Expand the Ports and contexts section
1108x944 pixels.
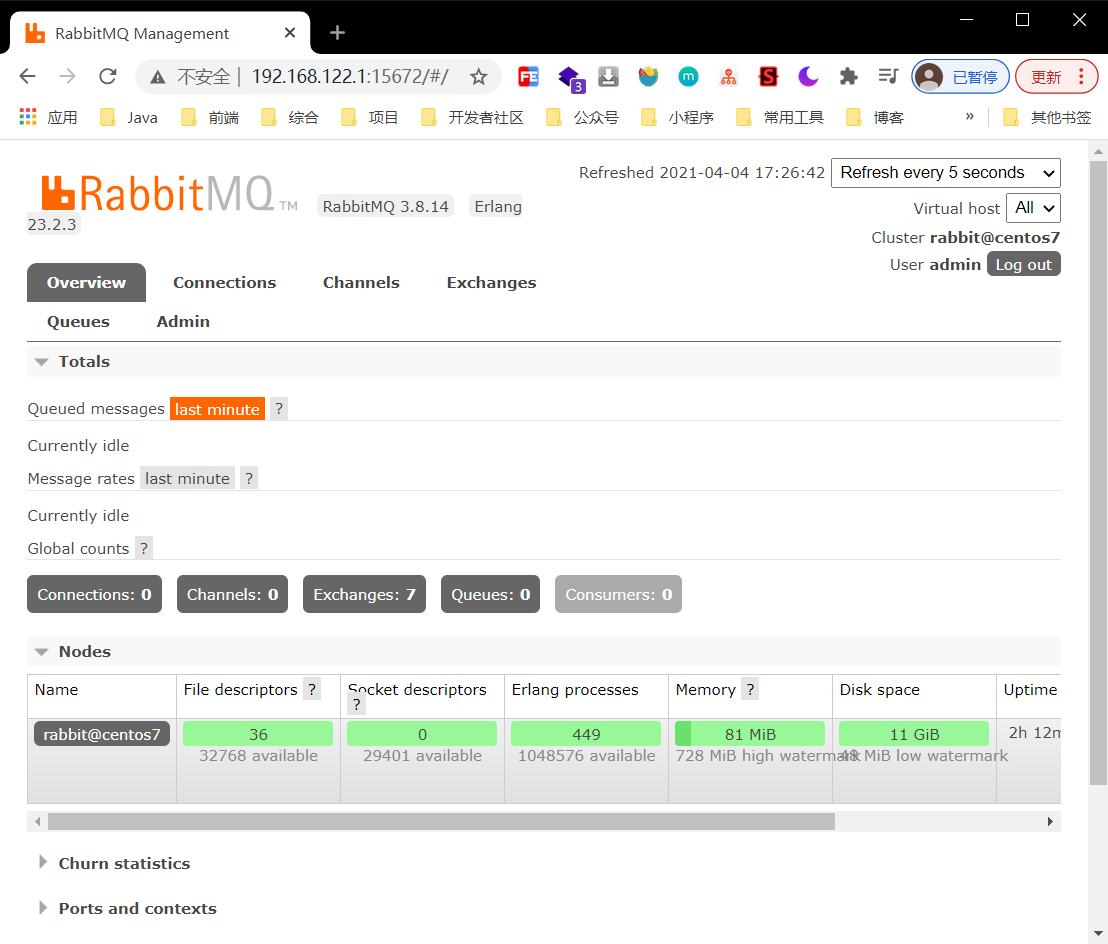pos(137,908)
